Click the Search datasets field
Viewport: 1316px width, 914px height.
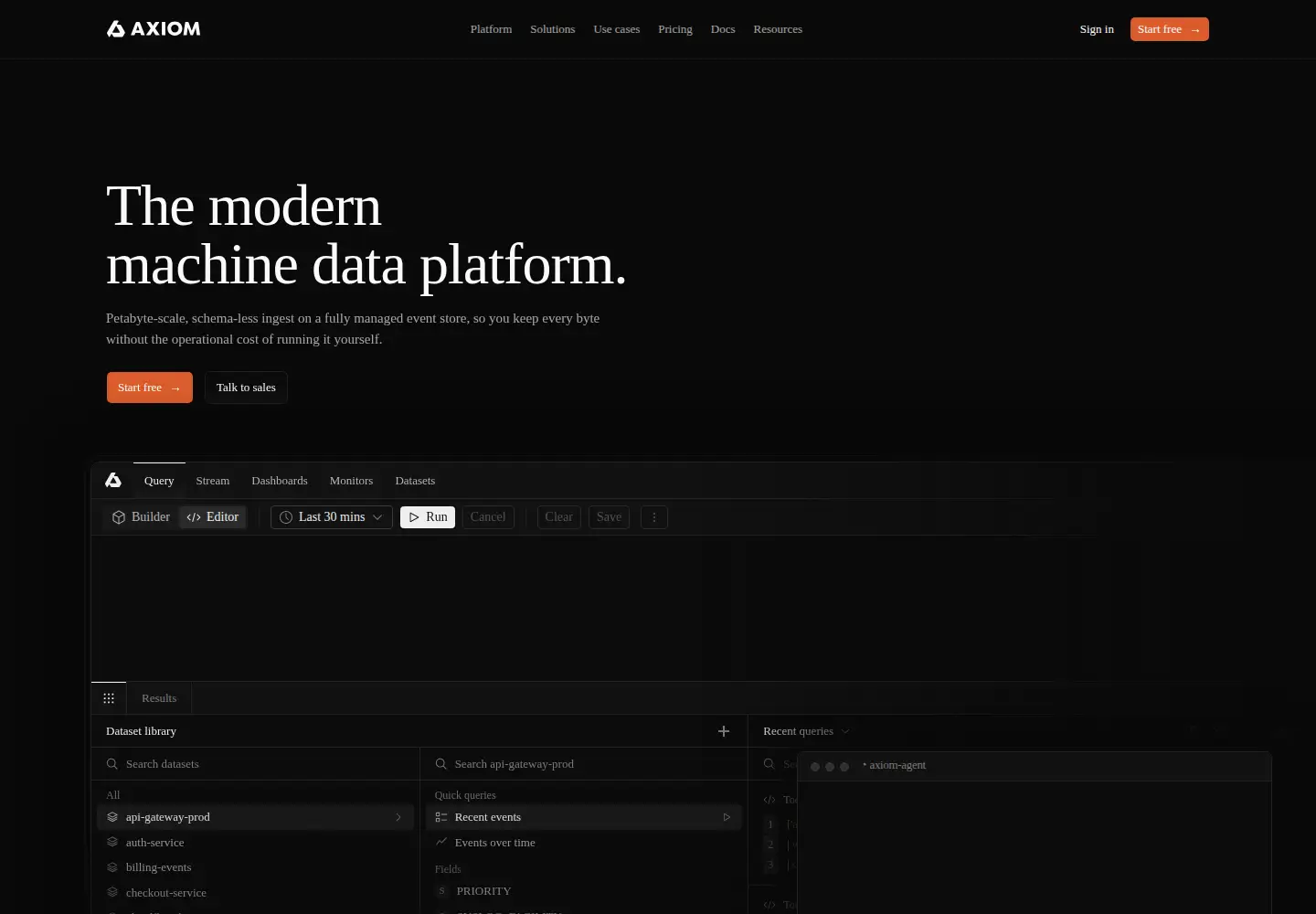tap(256, 764)
